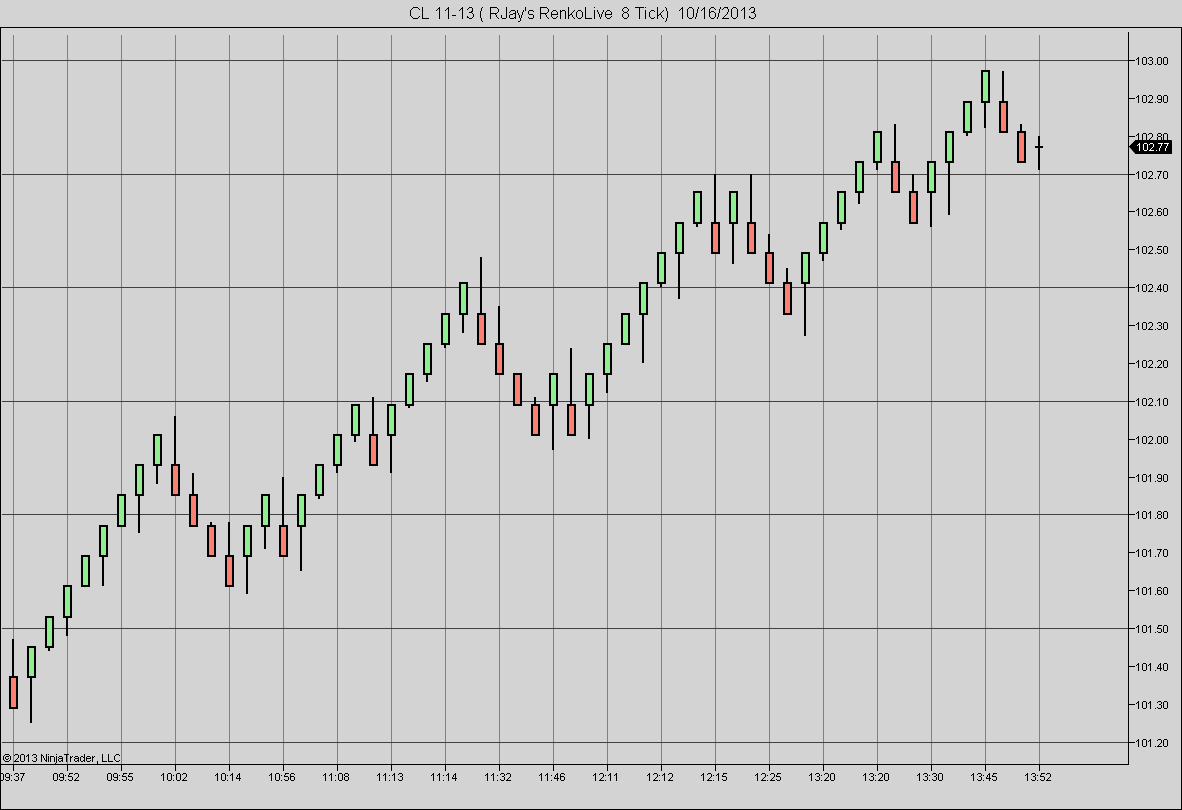The width and height of the screenshot is (1182, 810).
Task: Click the 102.90 price axis label
Action: point(1152,99)
